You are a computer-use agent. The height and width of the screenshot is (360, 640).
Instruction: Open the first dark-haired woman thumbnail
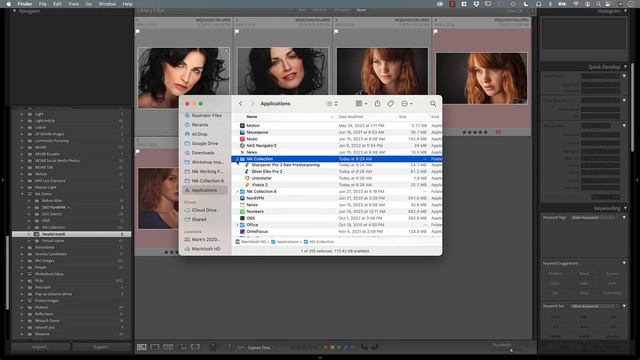click(183, 78)
